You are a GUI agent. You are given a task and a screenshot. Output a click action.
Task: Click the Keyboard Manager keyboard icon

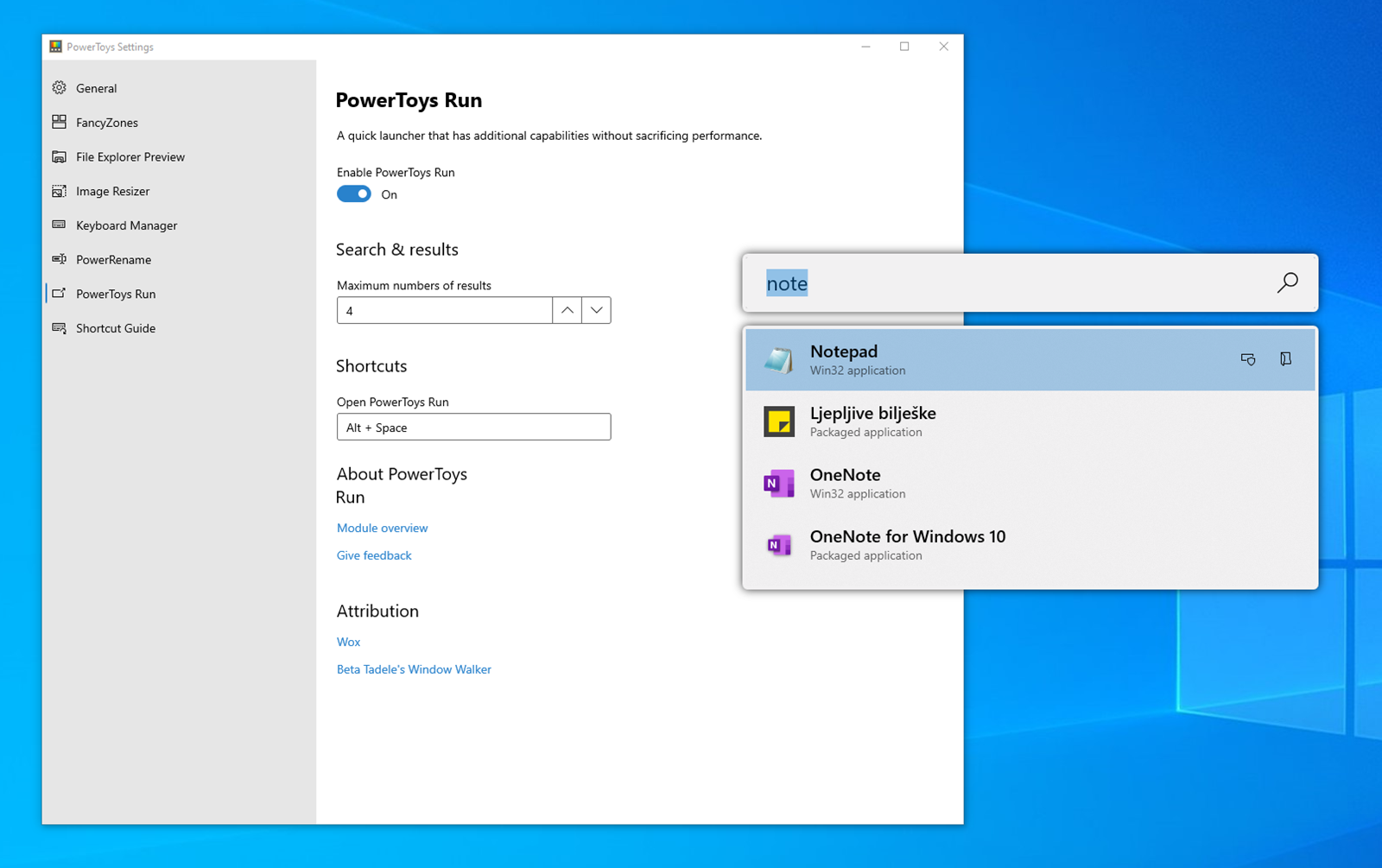[x=59, y=225]
